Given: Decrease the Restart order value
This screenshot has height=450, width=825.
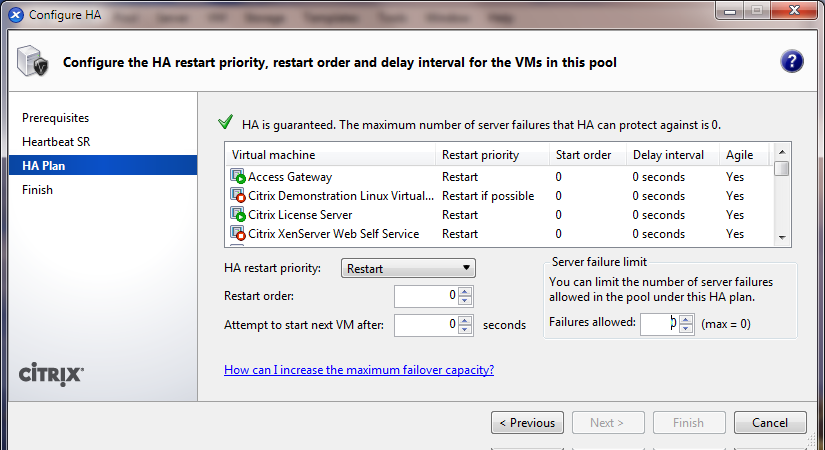Looking at the screenshot, I should tap(465, 301).
